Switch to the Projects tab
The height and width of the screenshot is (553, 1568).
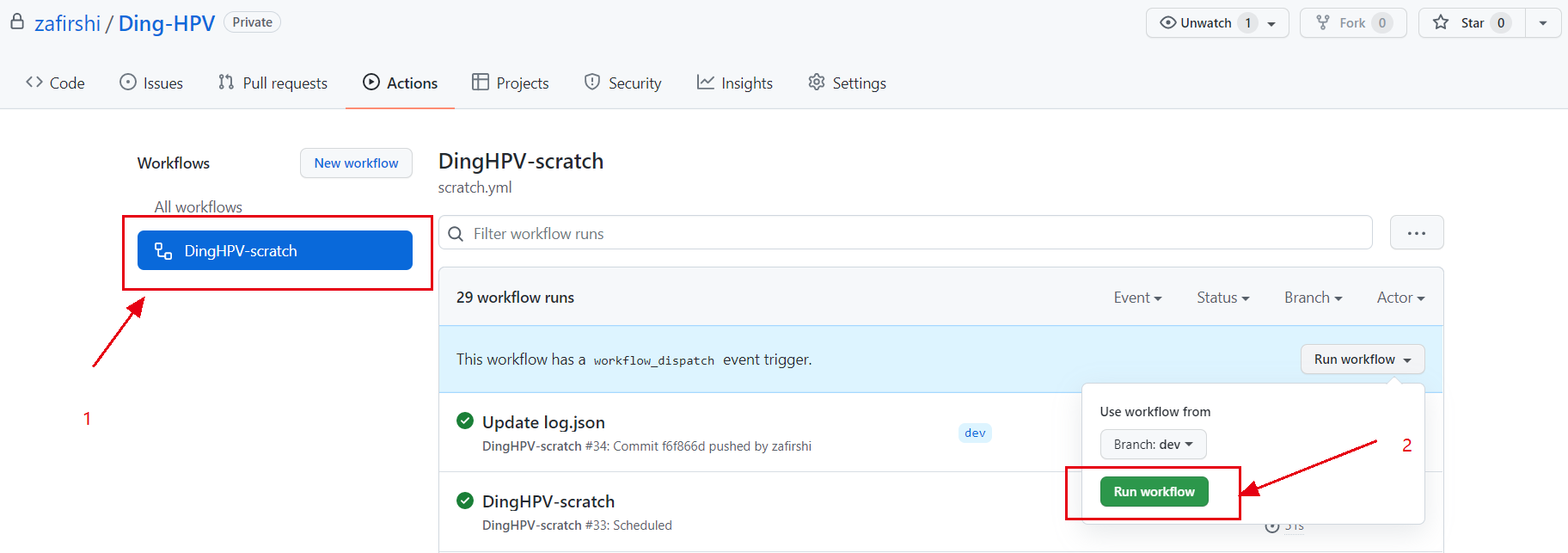(511, 83)
